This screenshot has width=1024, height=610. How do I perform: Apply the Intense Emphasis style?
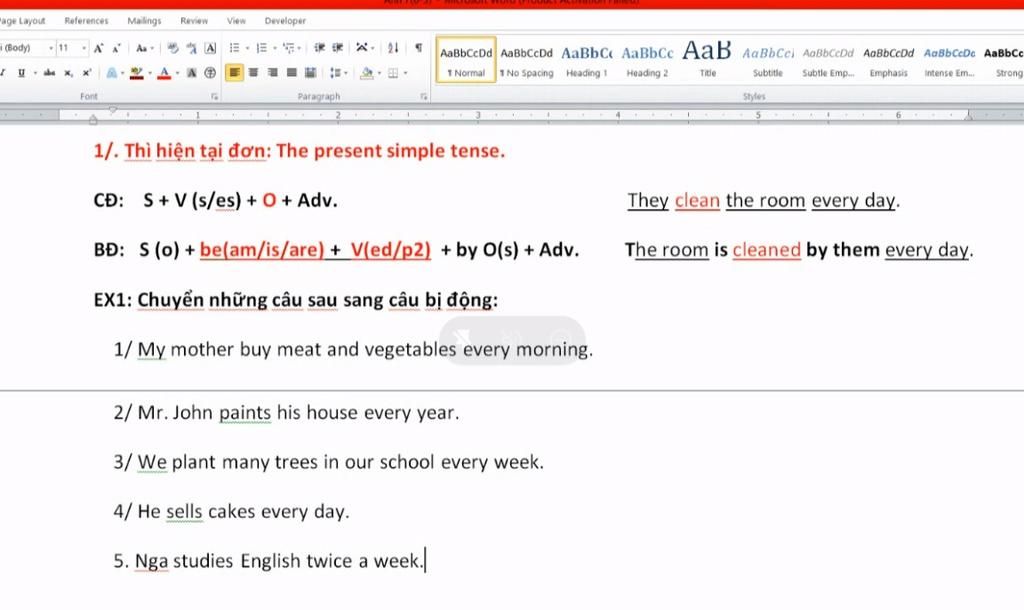(x=949, y=60)
